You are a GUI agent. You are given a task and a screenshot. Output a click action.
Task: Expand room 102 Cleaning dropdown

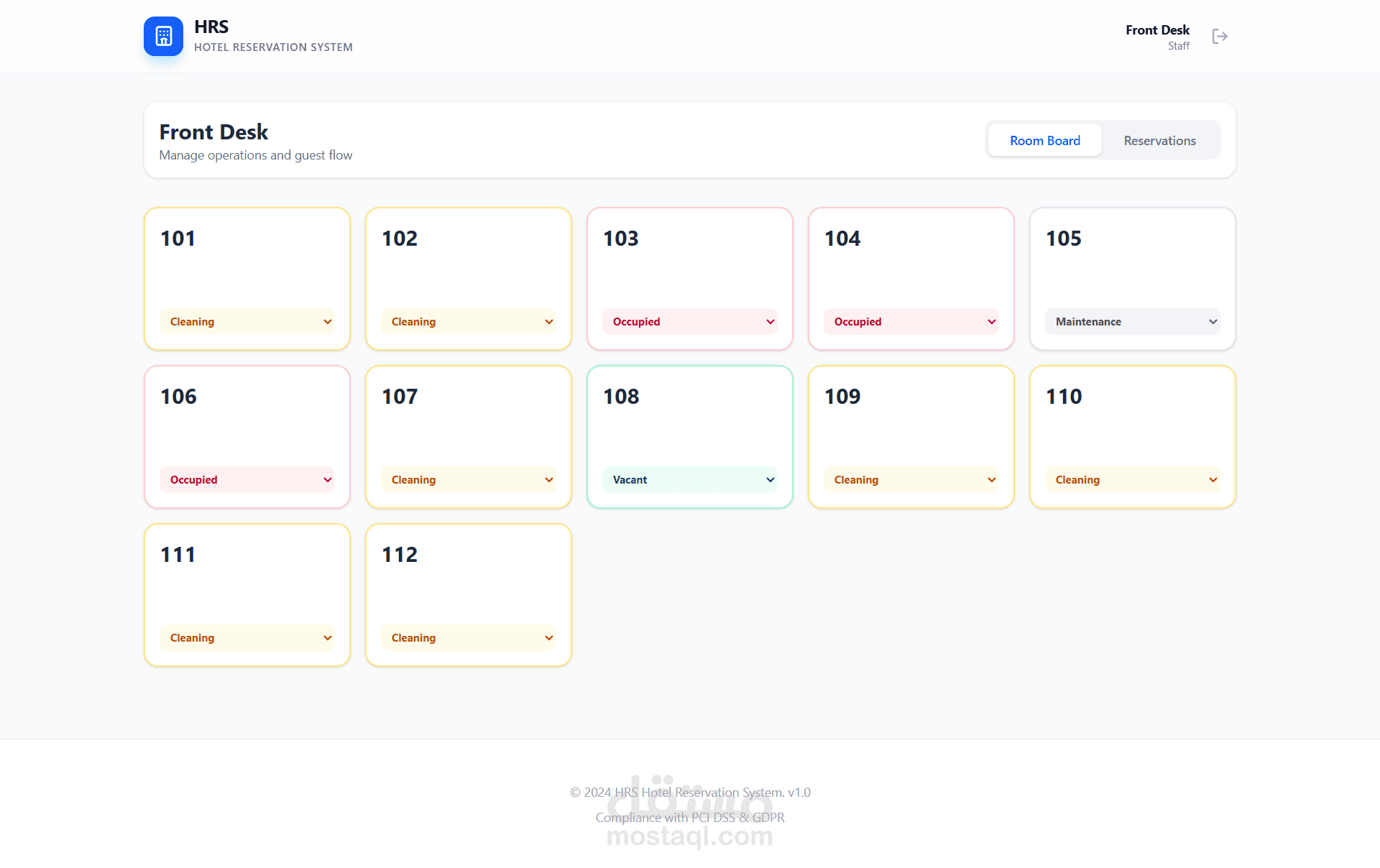point(468,322)
